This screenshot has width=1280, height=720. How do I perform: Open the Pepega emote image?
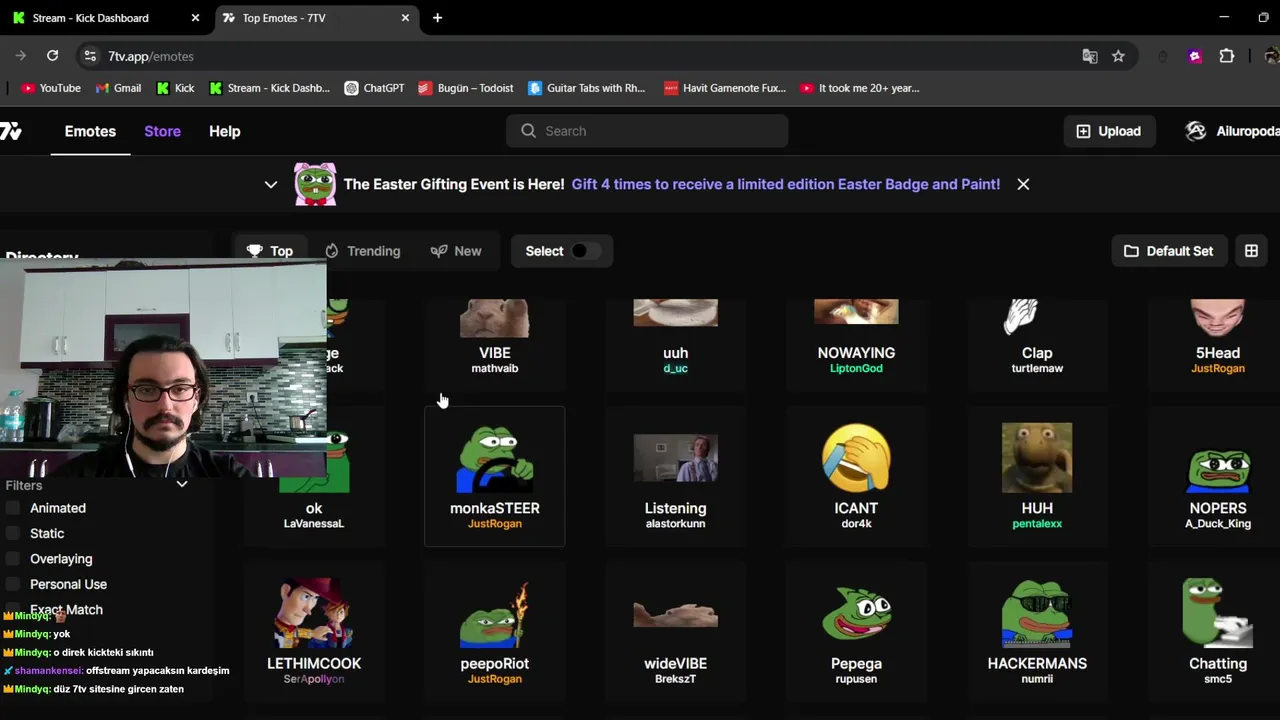click(856, 613)
